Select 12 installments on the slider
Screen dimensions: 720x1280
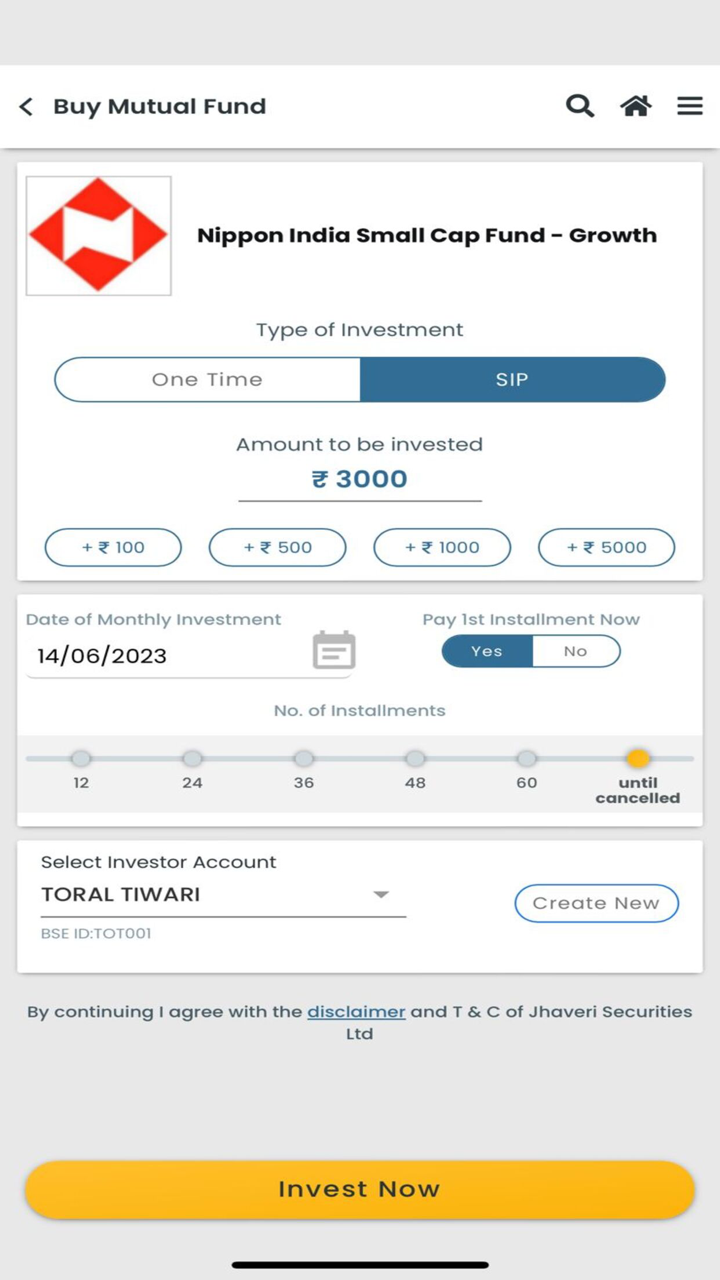(81, 759)
